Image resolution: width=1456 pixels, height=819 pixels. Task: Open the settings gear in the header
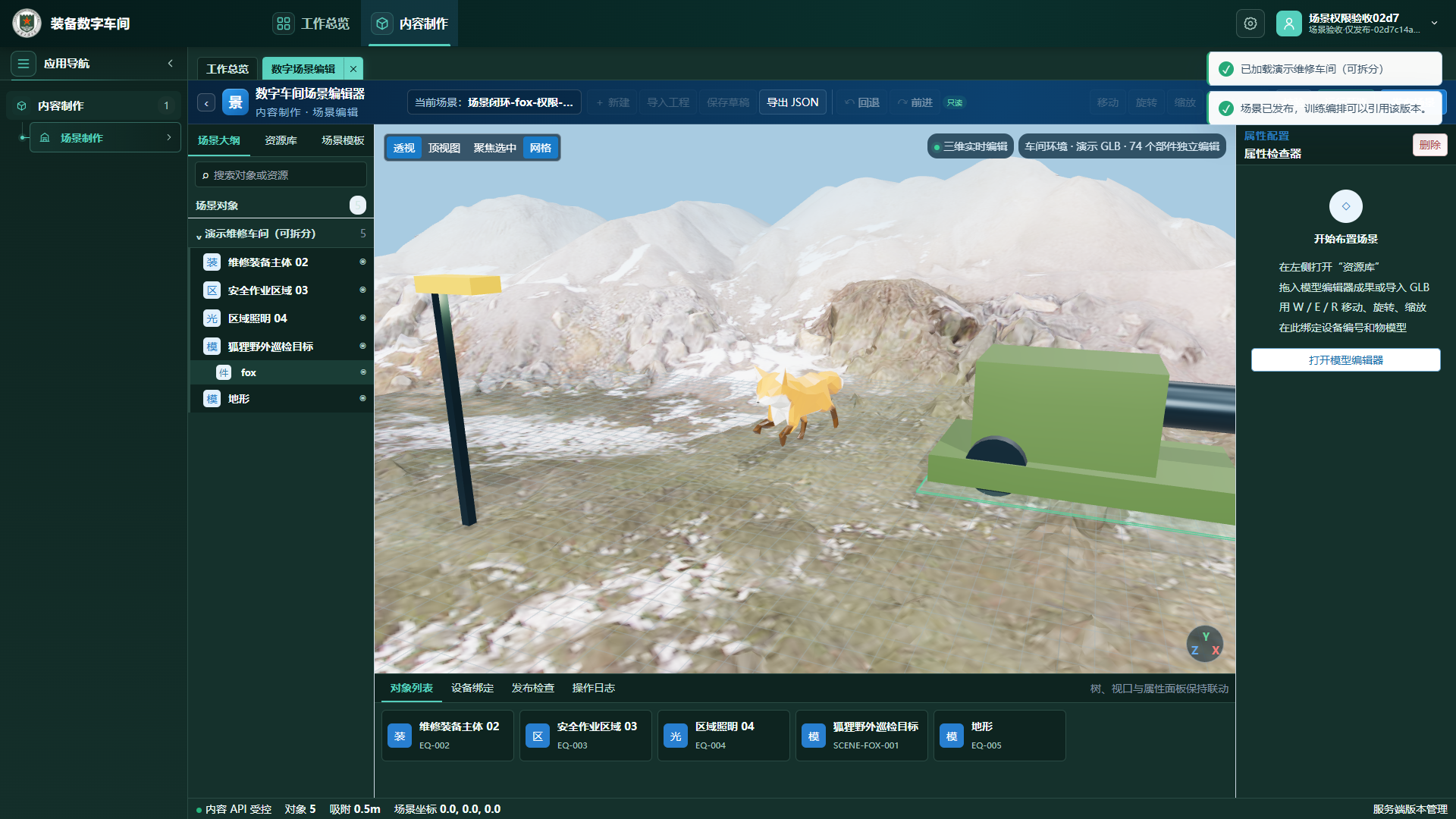coord(1250,24)
